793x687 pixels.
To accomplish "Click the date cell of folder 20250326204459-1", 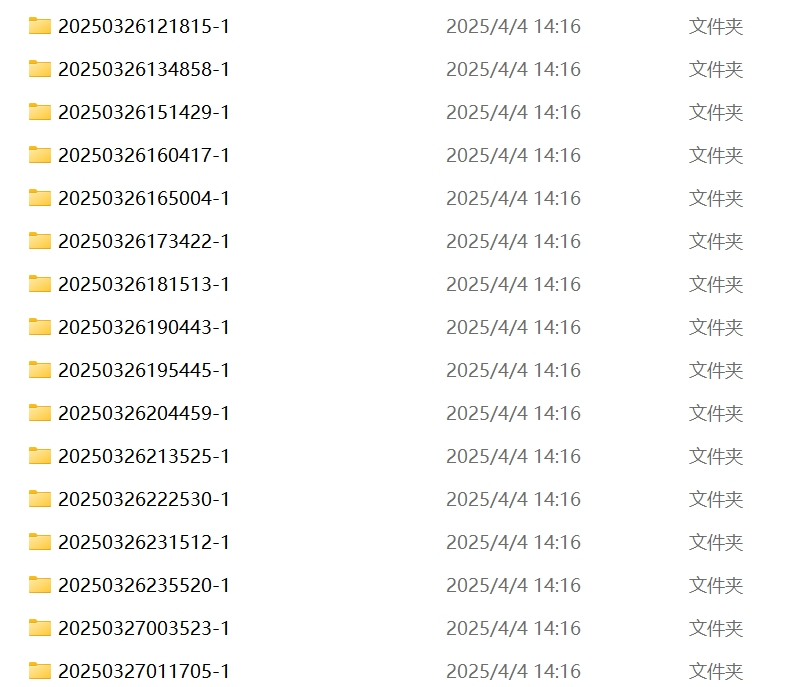I will click(513, 413).
